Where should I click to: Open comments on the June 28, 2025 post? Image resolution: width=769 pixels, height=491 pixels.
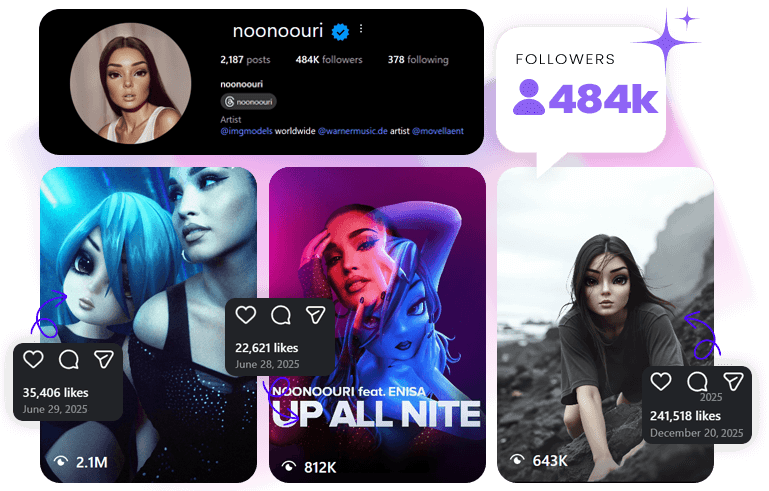coord(281,315)
